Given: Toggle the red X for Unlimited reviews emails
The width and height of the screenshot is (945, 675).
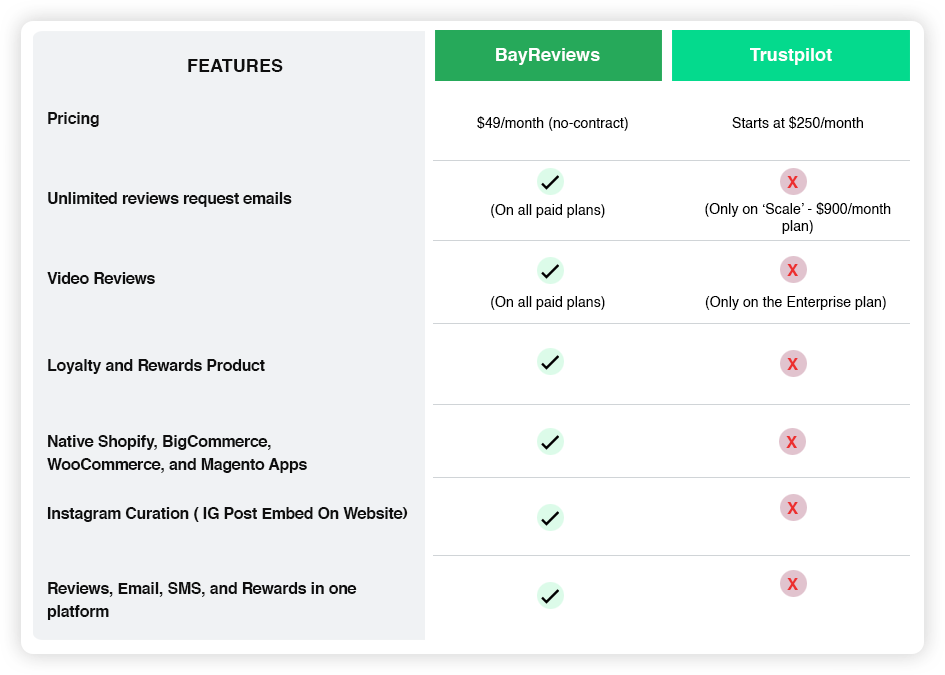Looking at the screenshot, I should coord(792,182).
